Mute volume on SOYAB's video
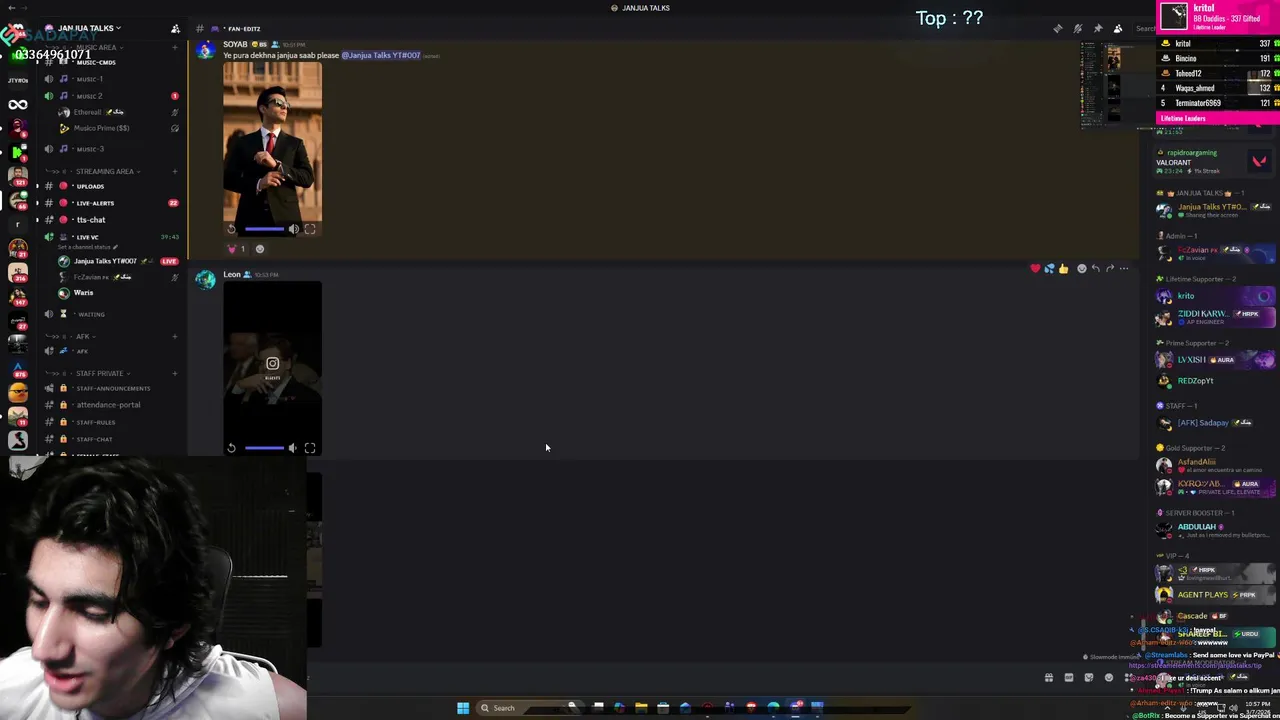 coord(294,229)
